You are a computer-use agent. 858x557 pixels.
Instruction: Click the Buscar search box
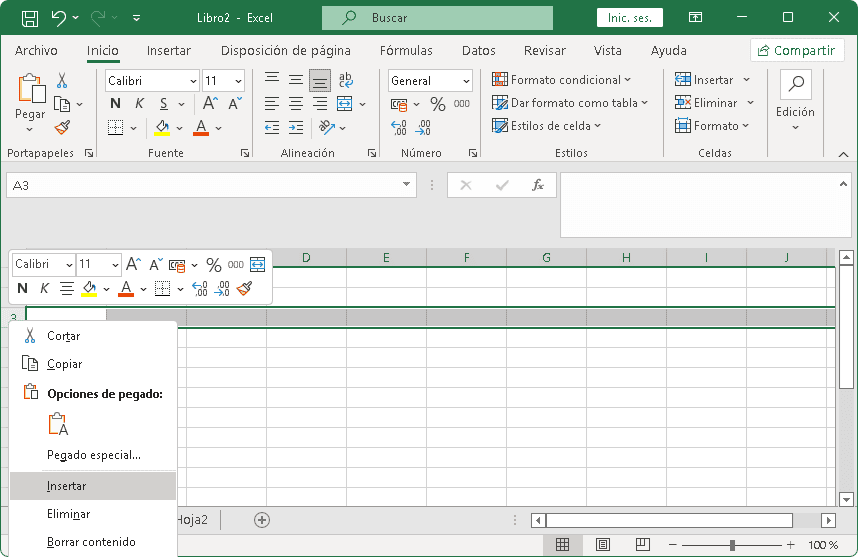(437, 18)
